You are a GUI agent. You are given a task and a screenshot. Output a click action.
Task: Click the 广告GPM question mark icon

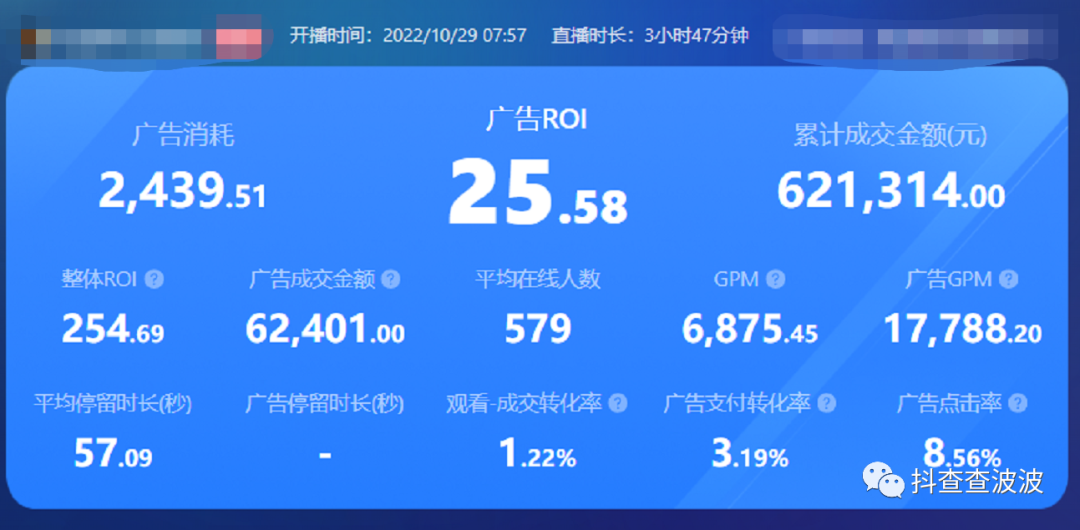1009,280
